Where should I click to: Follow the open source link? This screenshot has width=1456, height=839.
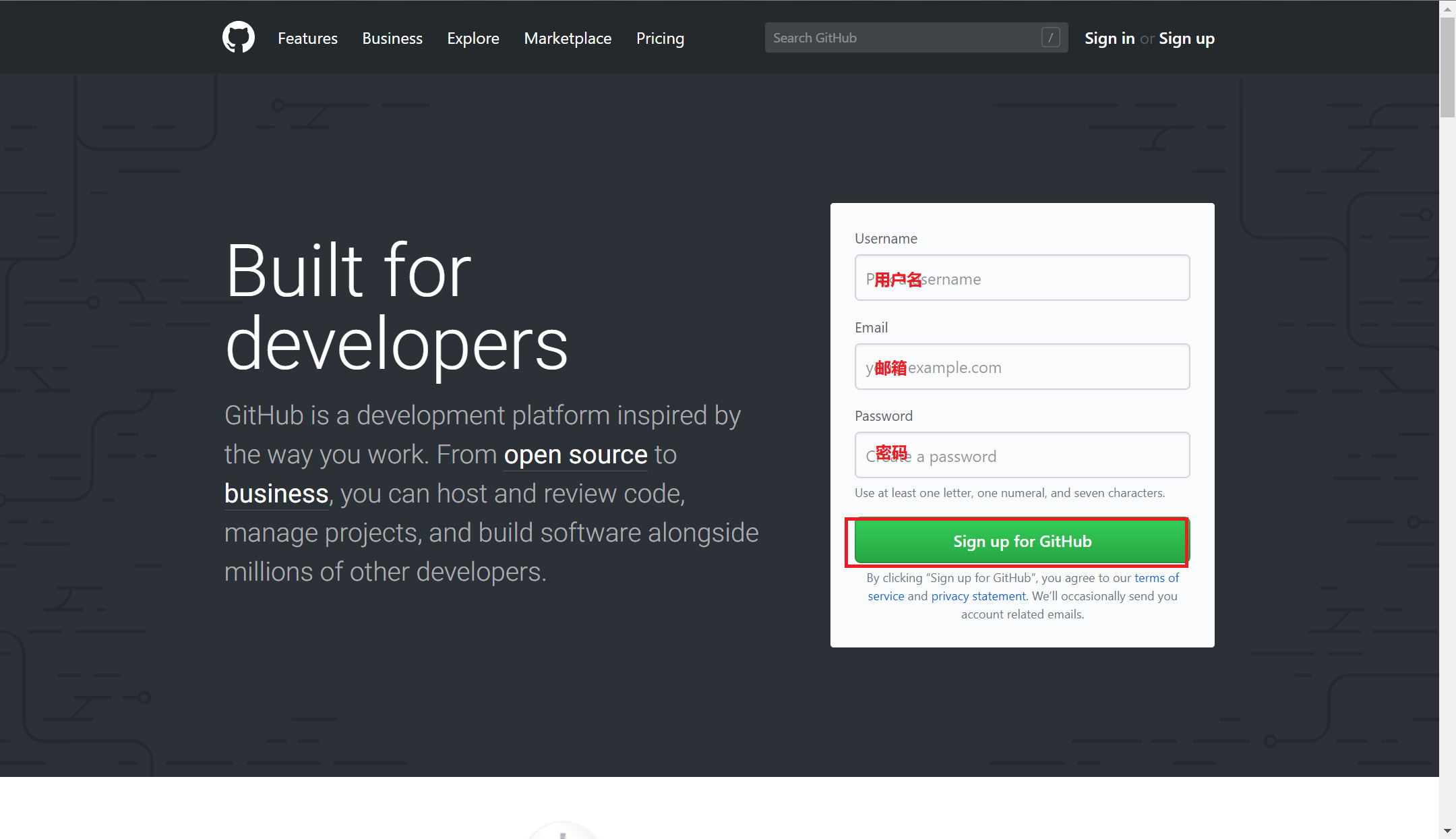pos(575,455)
